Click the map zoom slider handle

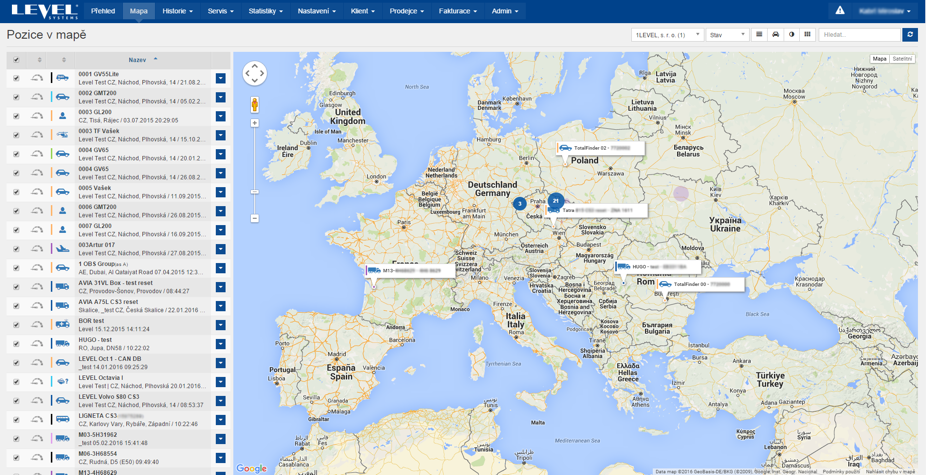click(255, 191)
